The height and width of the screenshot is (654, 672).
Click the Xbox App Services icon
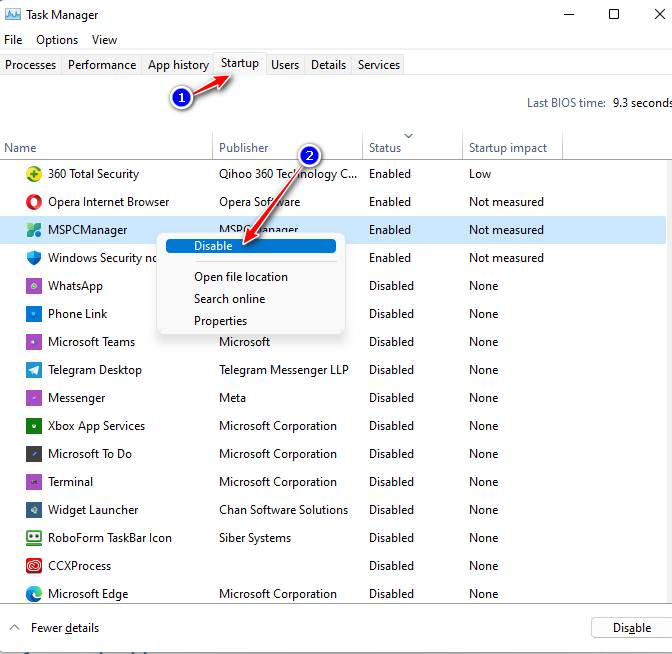34,426
